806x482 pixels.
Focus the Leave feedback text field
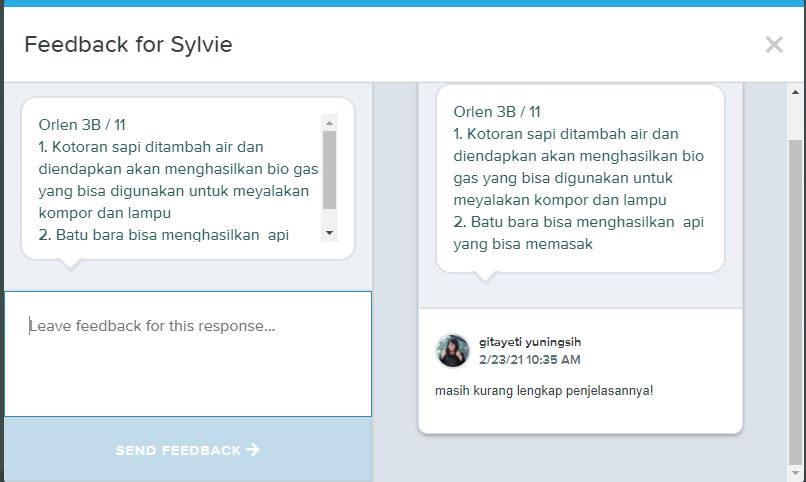[188, 354]
